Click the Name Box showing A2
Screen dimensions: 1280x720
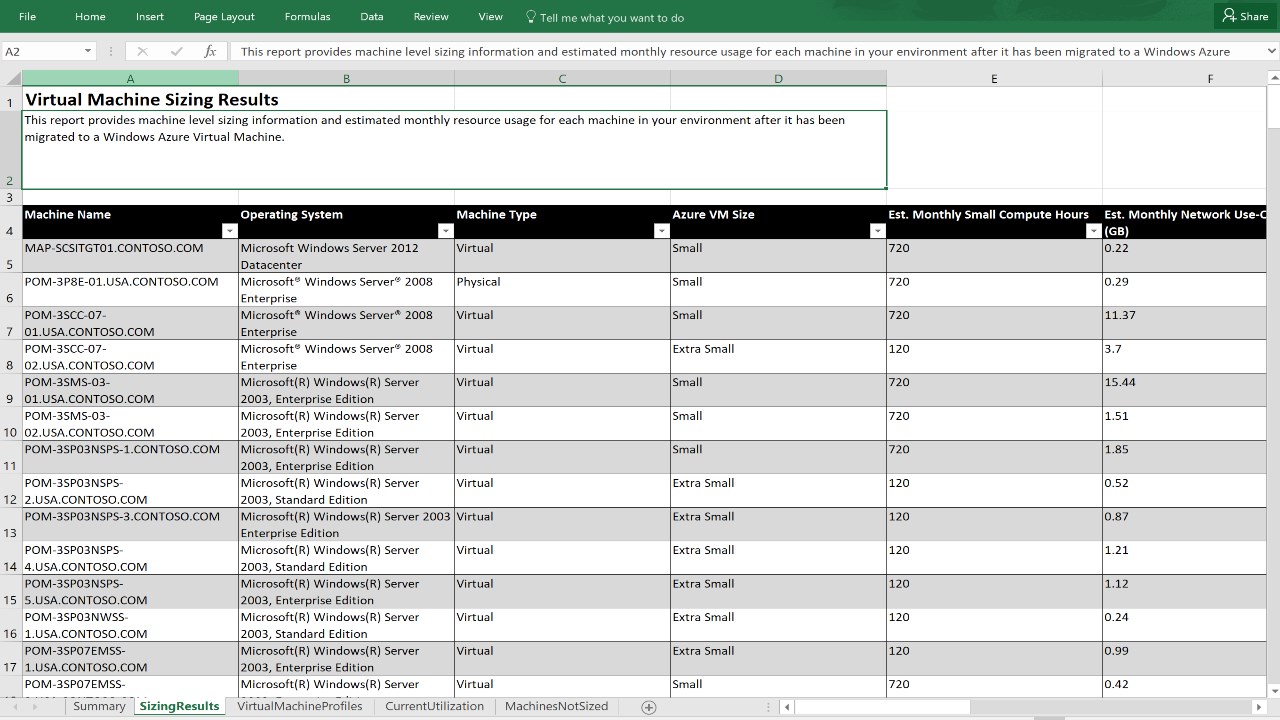pyautogui.click(x=42, y=51)
